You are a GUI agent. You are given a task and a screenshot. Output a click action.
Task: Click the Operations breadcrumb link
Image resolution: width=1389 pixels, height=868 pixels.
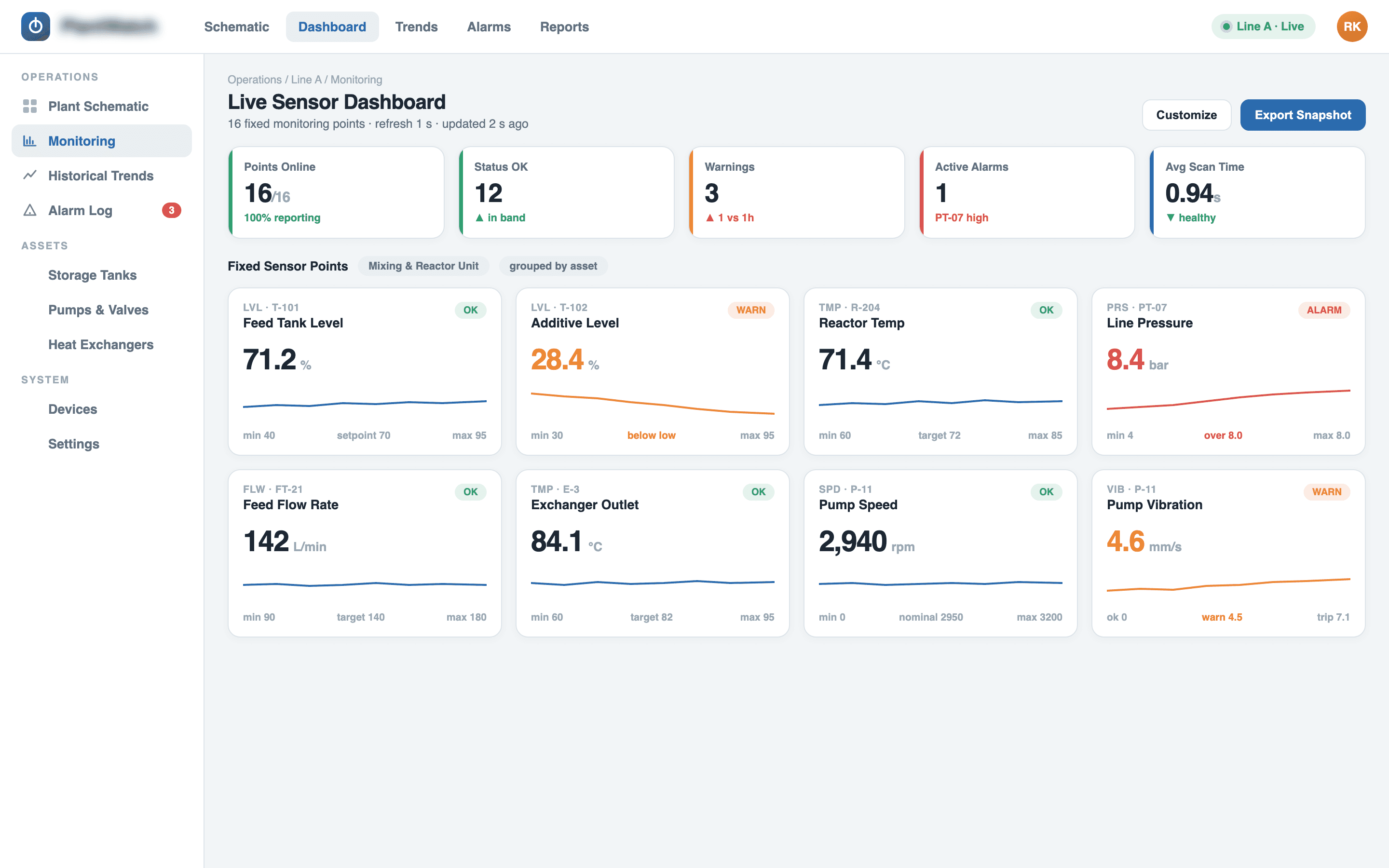click(x=254, y=80)
